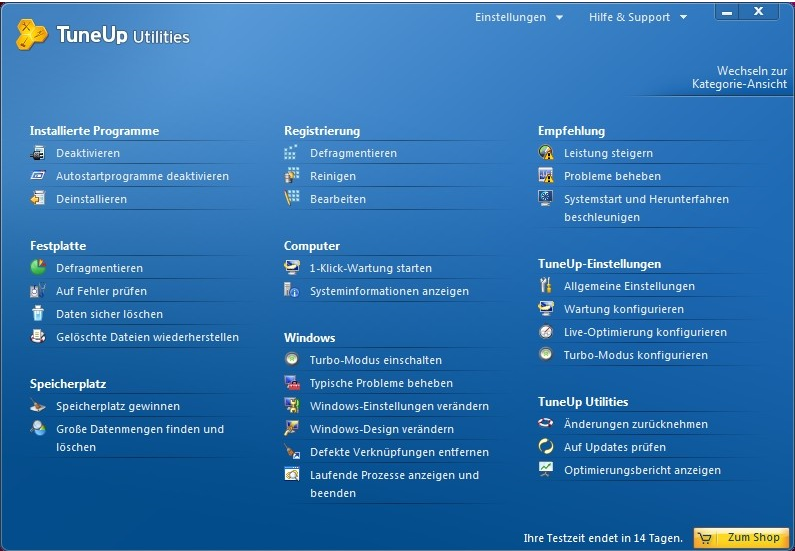The width and height of the screenshot is (795, 551).
Task: Click the Deinstallieren icon under Installierte Programme
Action: coord(38,199)
